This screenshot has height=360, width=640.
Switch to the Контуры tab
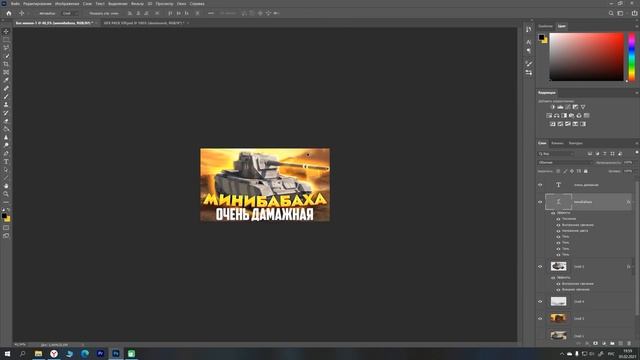tap(576, 143)
